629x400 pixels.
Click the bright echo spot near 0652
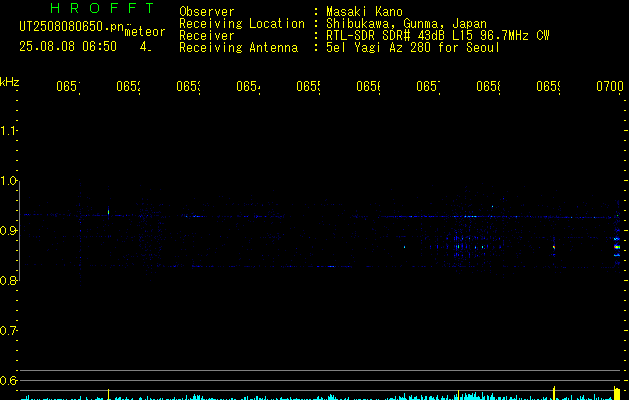[x=108, y=211]
